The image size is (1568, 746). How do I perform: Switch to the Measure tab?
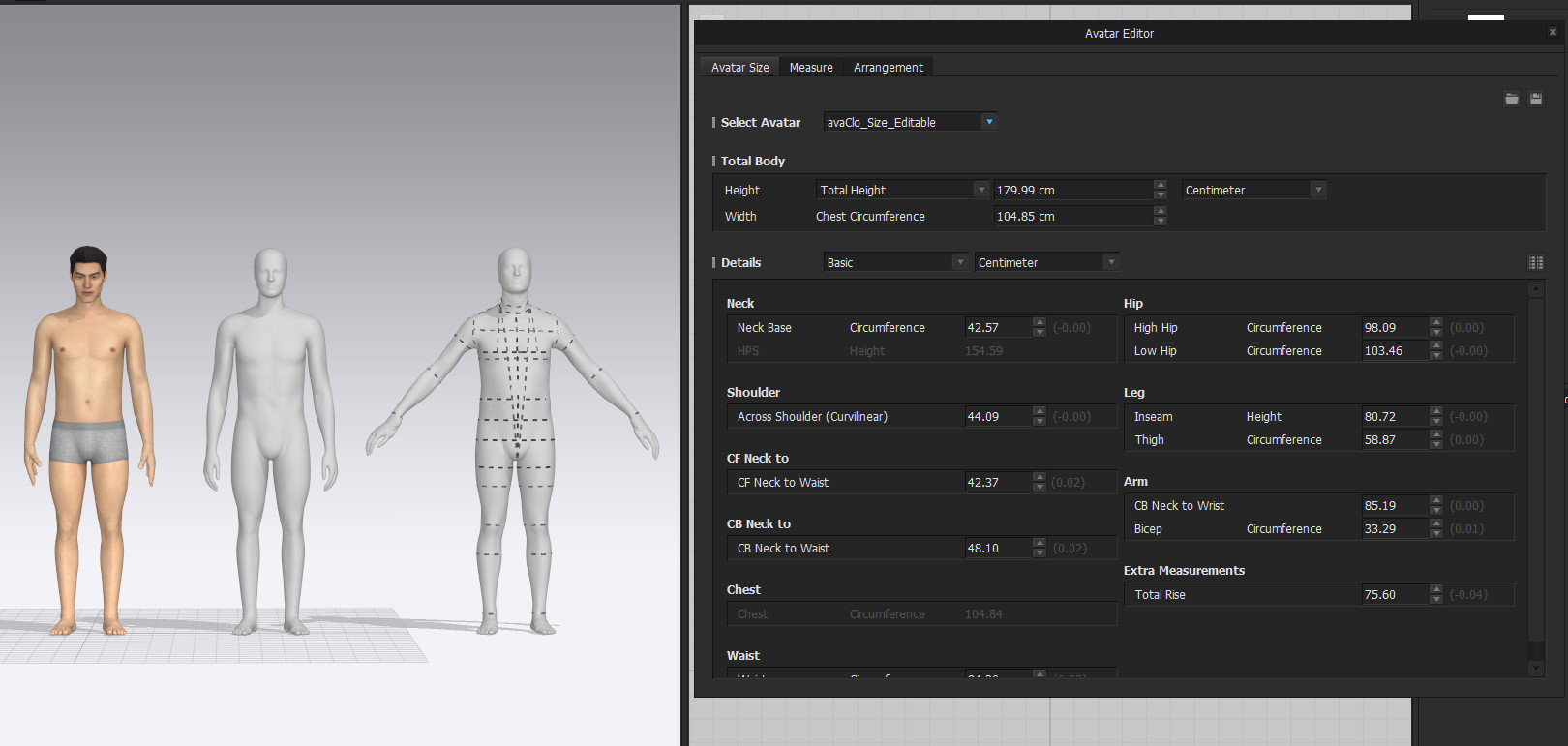pos(811,68)
